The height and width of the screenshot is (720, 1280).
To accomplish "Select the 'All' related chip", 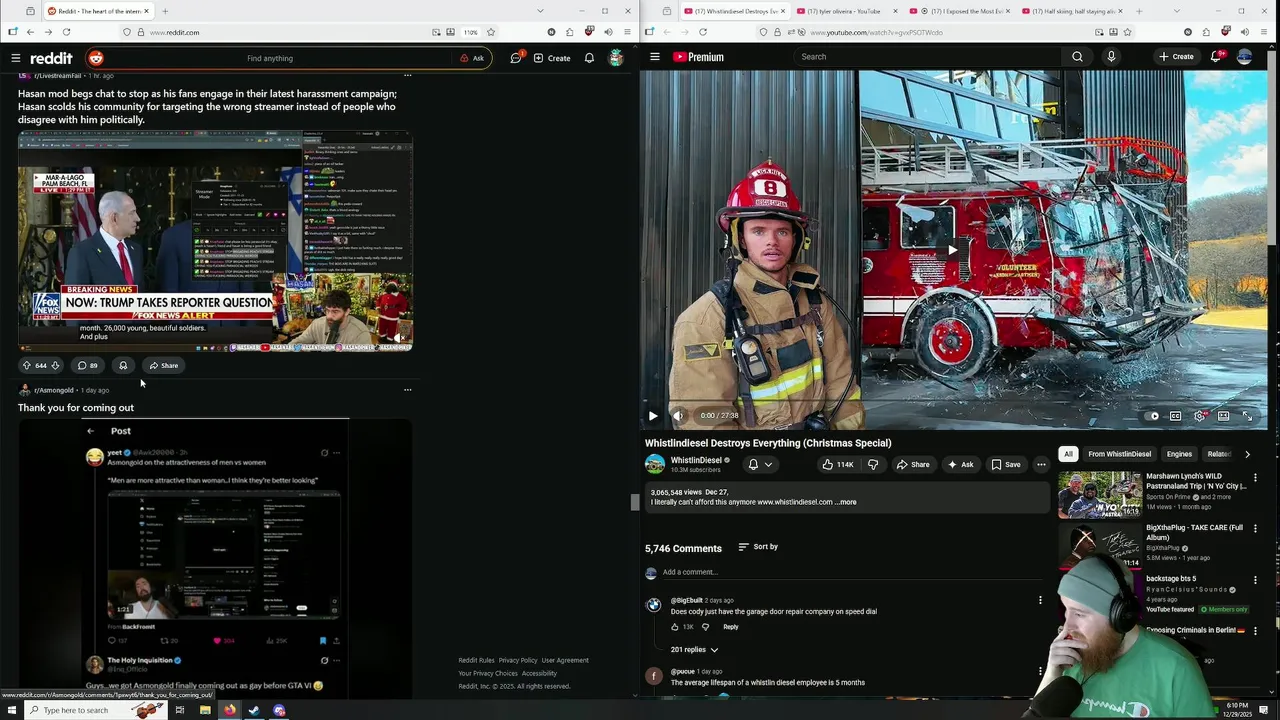I will [1068, 454].
